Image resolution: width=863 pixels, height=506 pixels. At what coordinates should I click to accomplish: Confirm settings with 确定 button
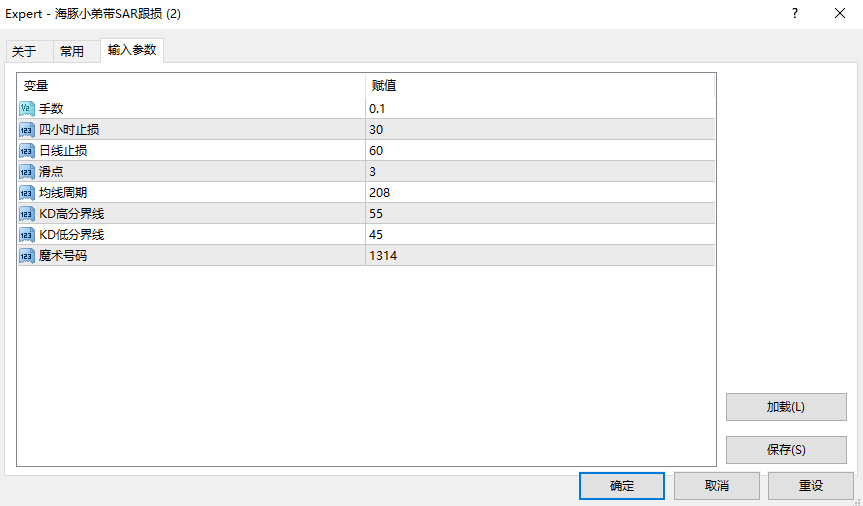tap(621, 486)
